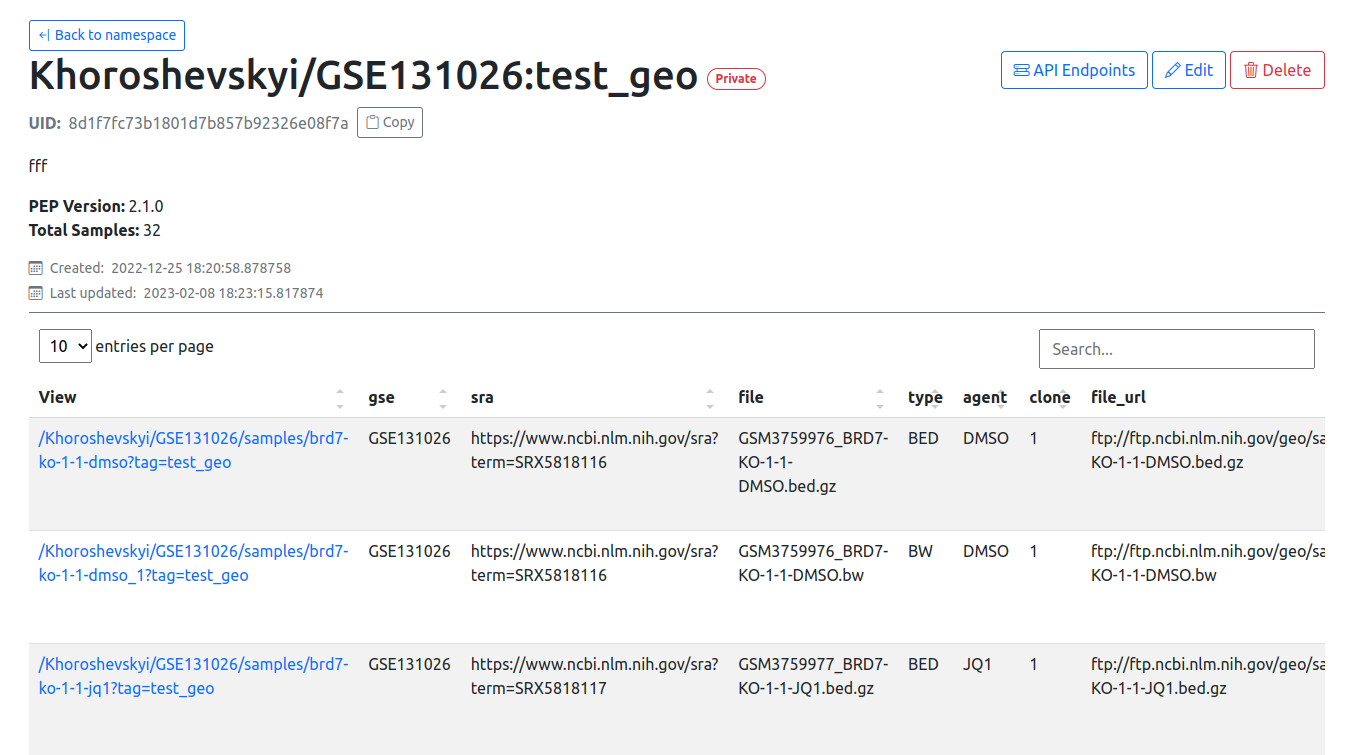This screenshot has width=1357, height=755.
Task: Click file cell GSM3759977_BRD7-KO-1-1-JQ1.bed.gz
Action: click(813, 676)
